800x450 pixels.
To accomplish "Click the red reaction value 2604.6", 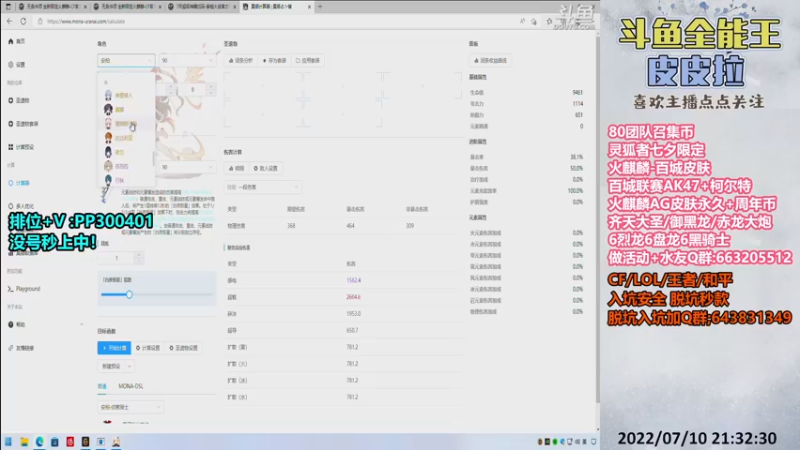I will pos(354,297).
